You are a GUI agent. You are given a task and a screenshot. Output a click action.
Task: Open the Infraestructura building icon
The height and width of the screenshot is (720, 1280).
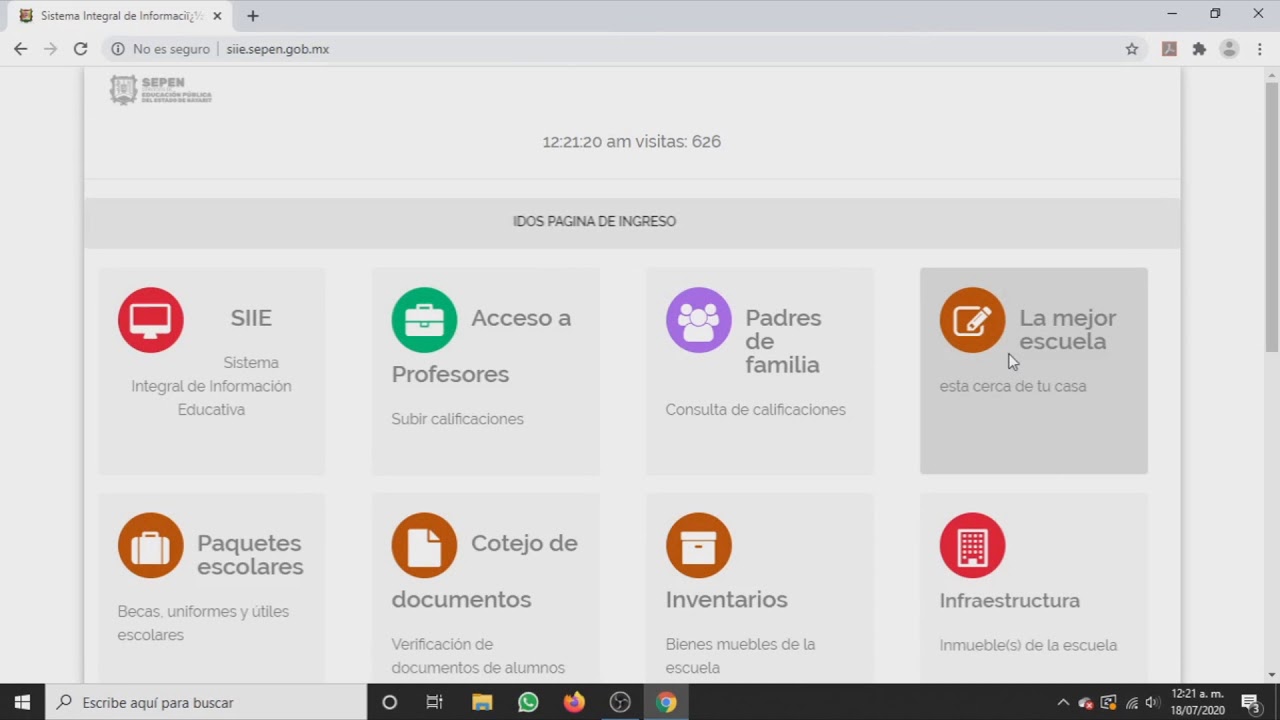[971, 545]
